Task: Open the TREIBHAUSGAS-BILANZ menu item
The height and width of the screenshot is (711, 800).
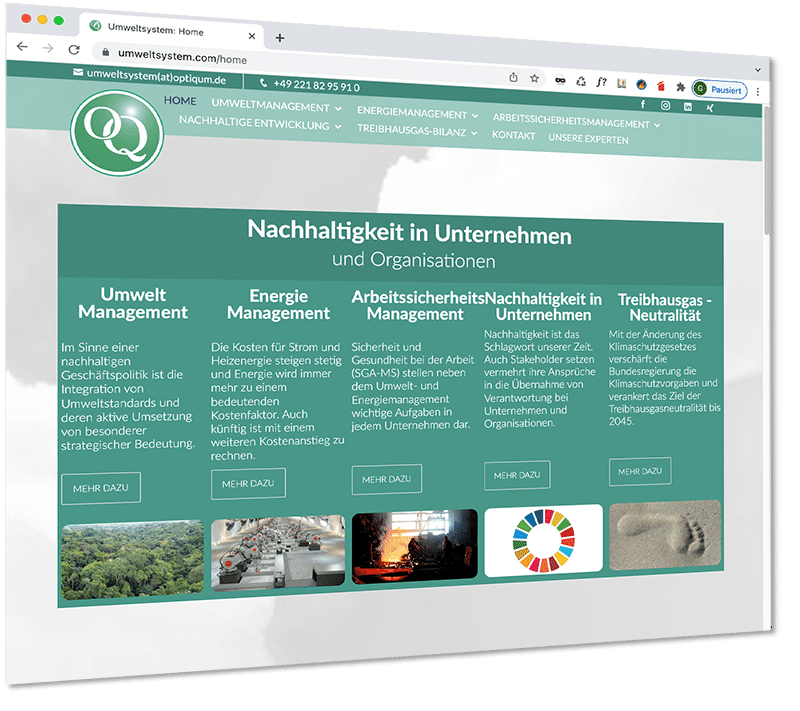Action: [x=411, y=130]
